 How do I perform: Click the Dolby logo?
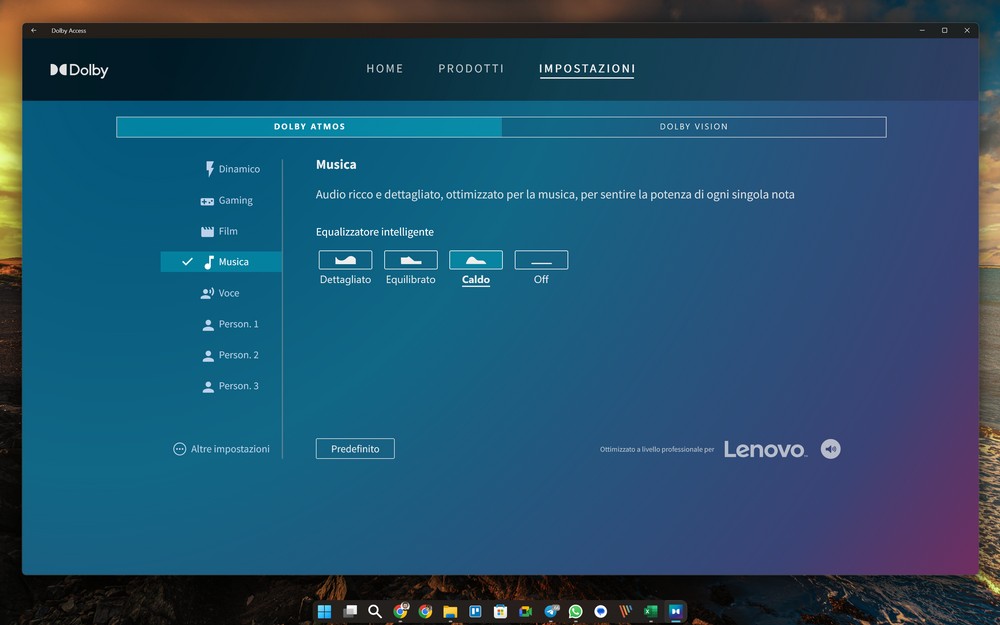pos(79,70)
